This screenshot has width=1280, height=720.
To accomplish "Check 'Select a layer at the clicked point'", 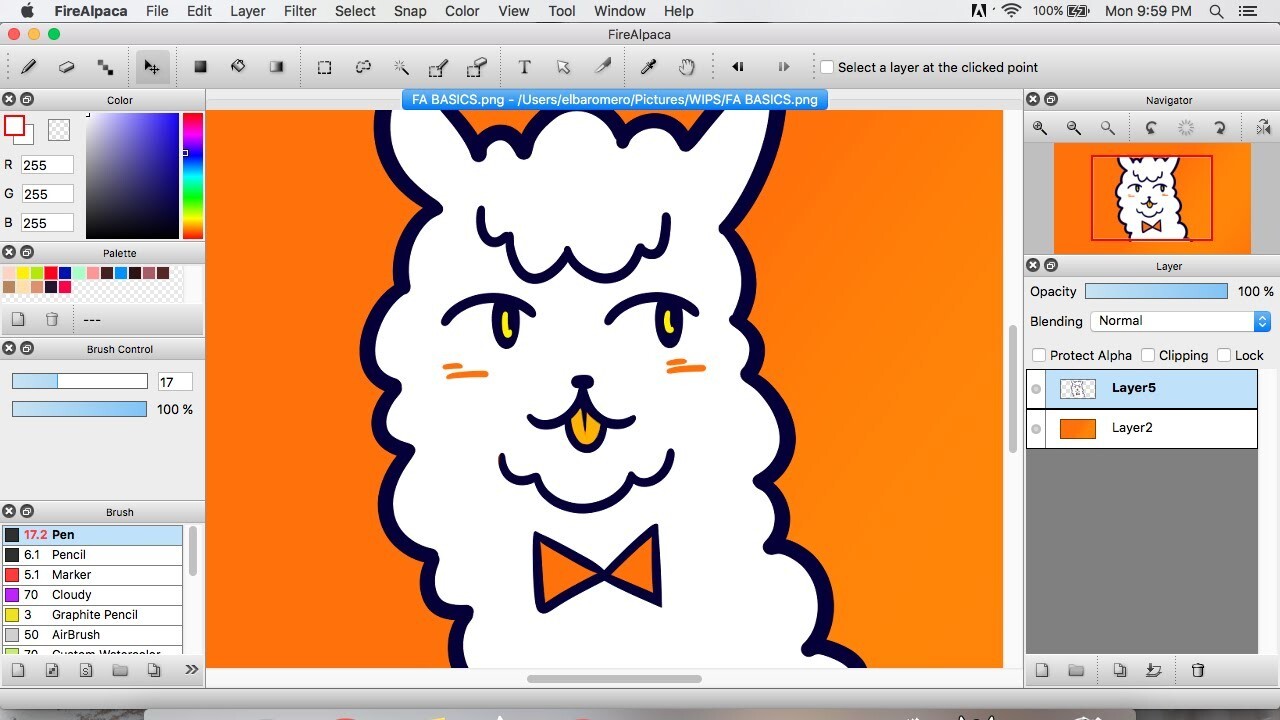I will (826, 67).
